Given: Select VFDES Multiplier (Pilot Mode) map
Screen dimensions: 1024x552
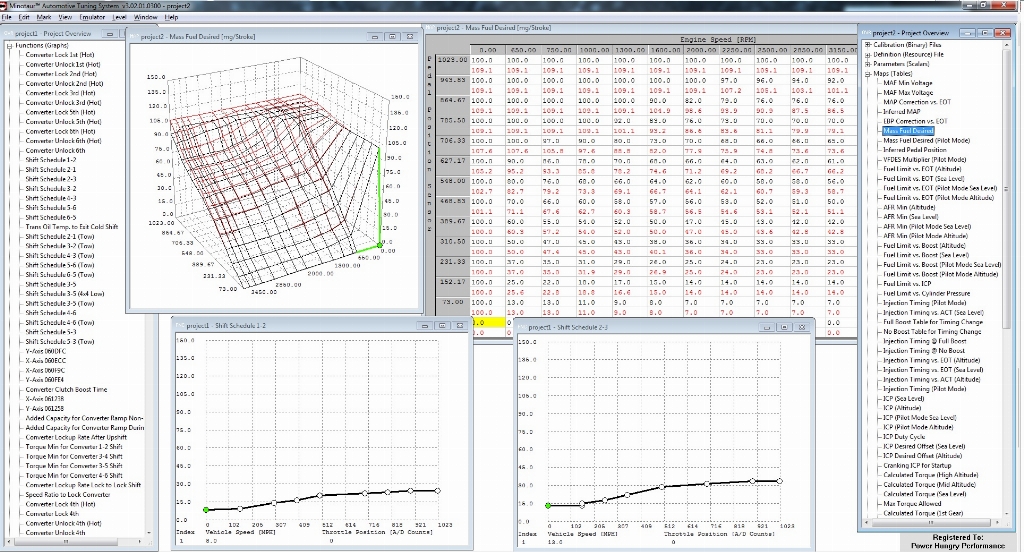Looking at the screenshot, I should tap(925, 159).
